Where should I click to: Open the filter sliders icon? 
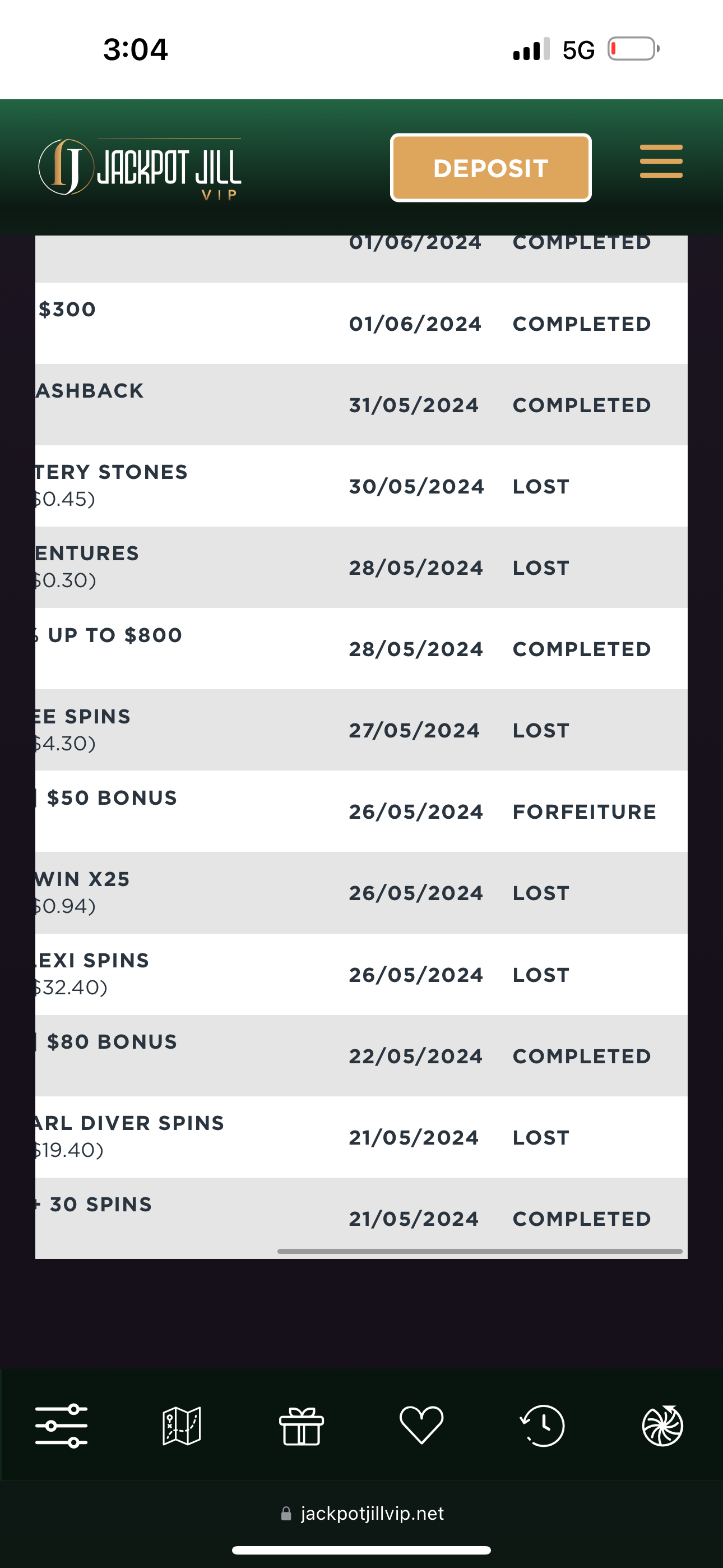tap(61, 1426)
